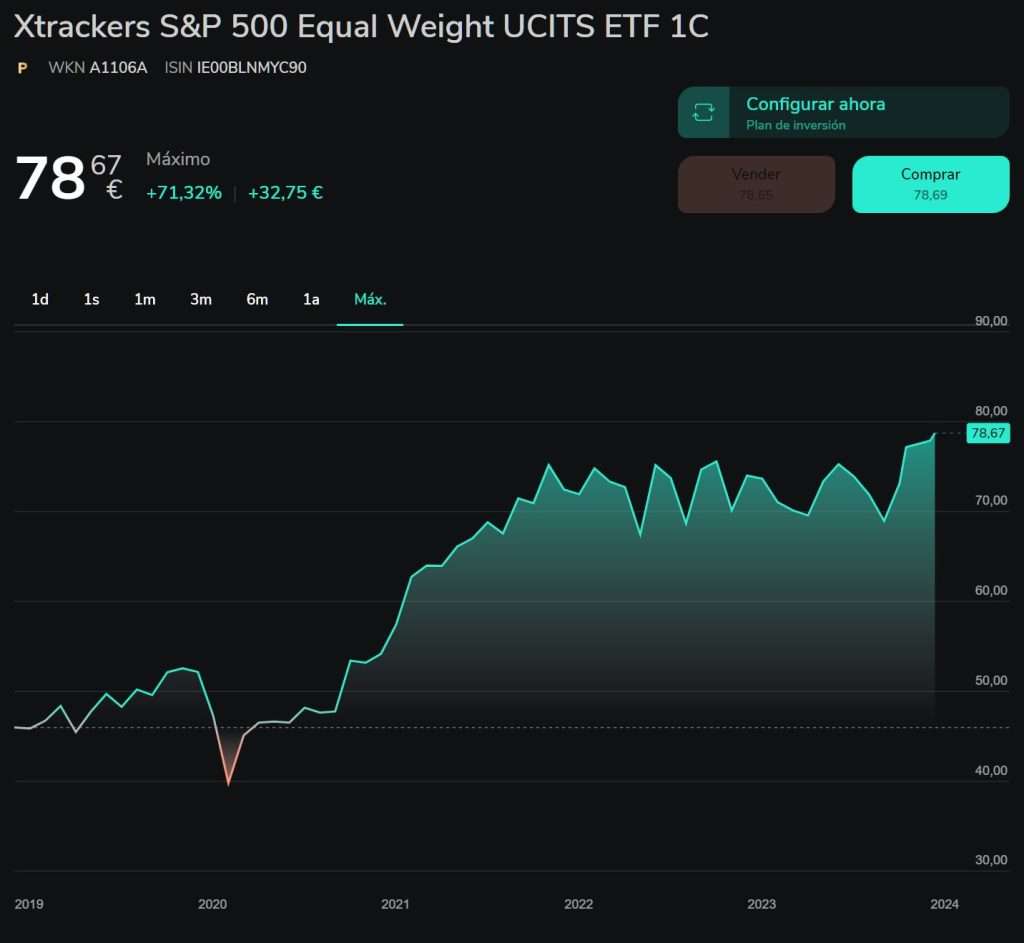Select the 6m chart range
The image size is (1024, 943).
(x=257, y=299)
